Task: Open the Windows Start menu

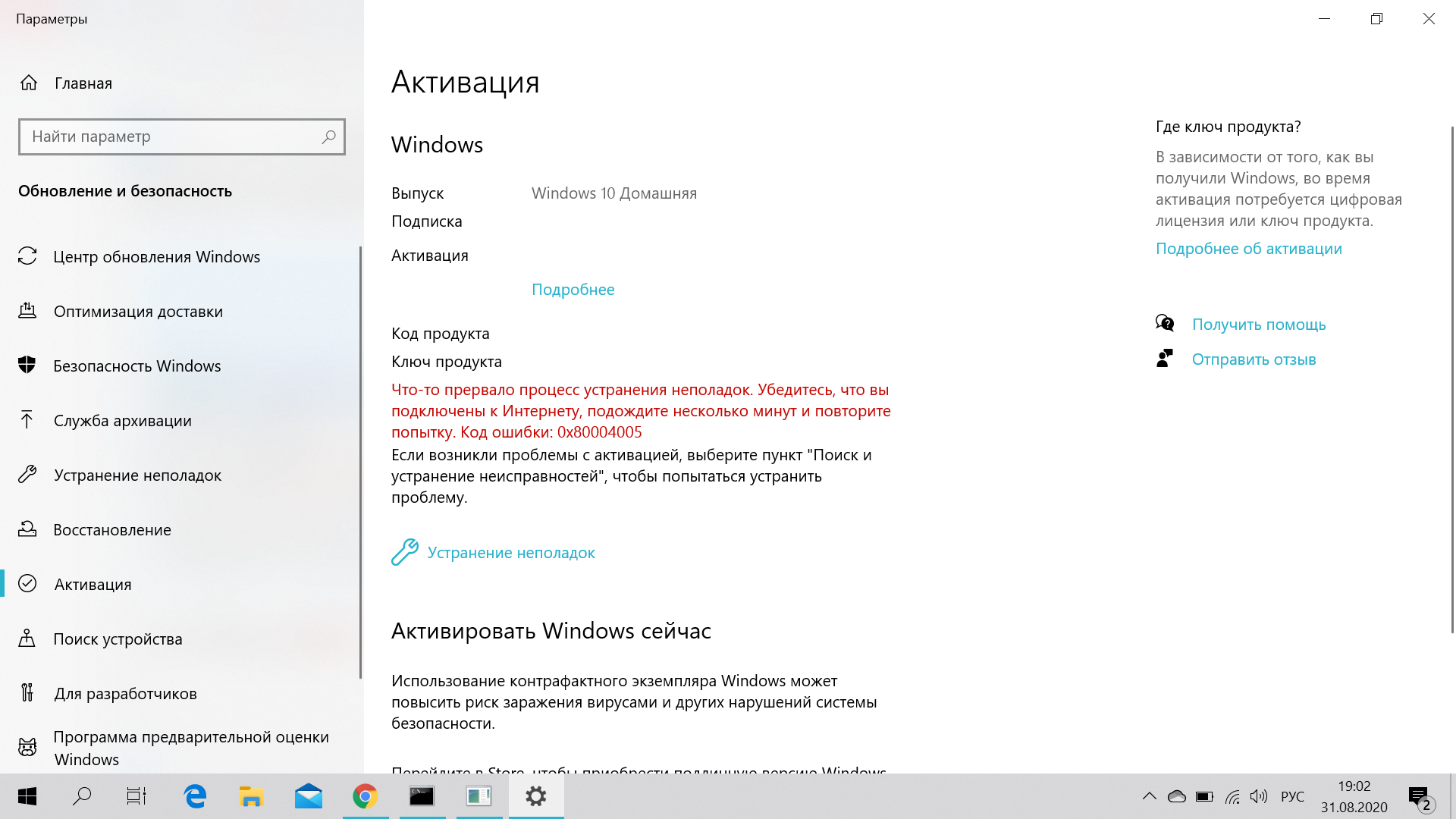Action: point(27,796)
